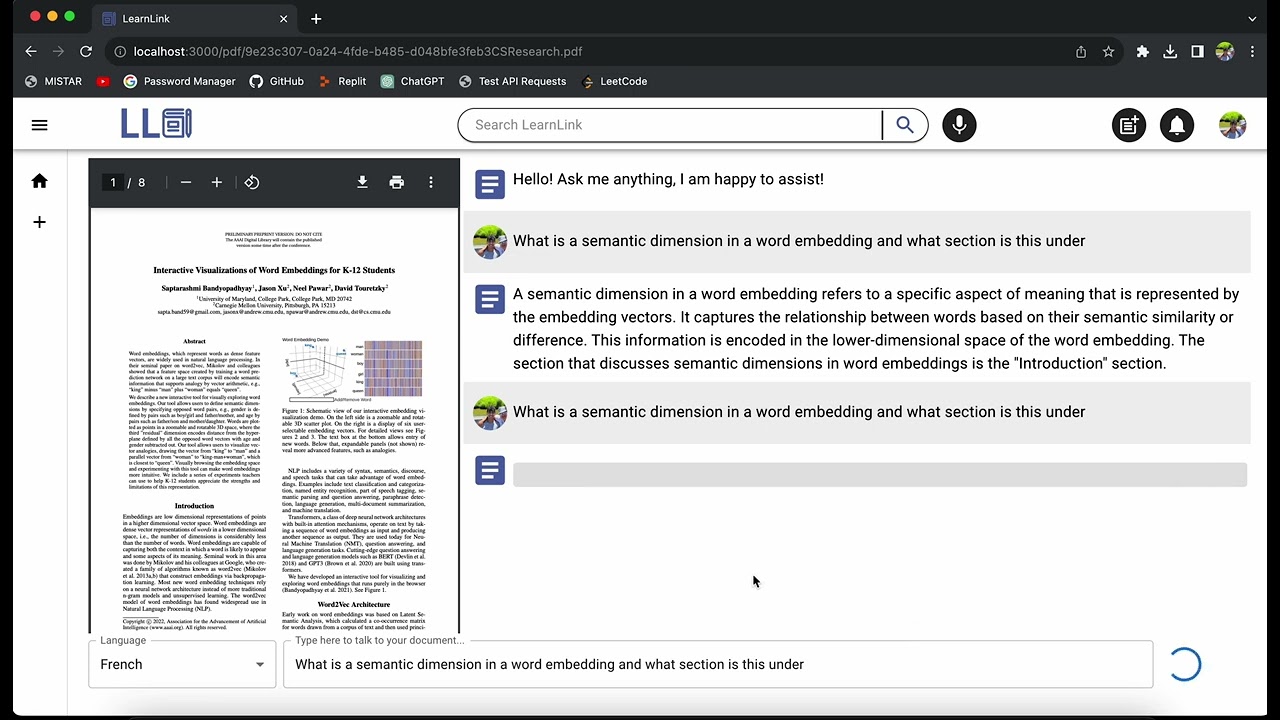Activate the microphone voice search

point(959,125)
